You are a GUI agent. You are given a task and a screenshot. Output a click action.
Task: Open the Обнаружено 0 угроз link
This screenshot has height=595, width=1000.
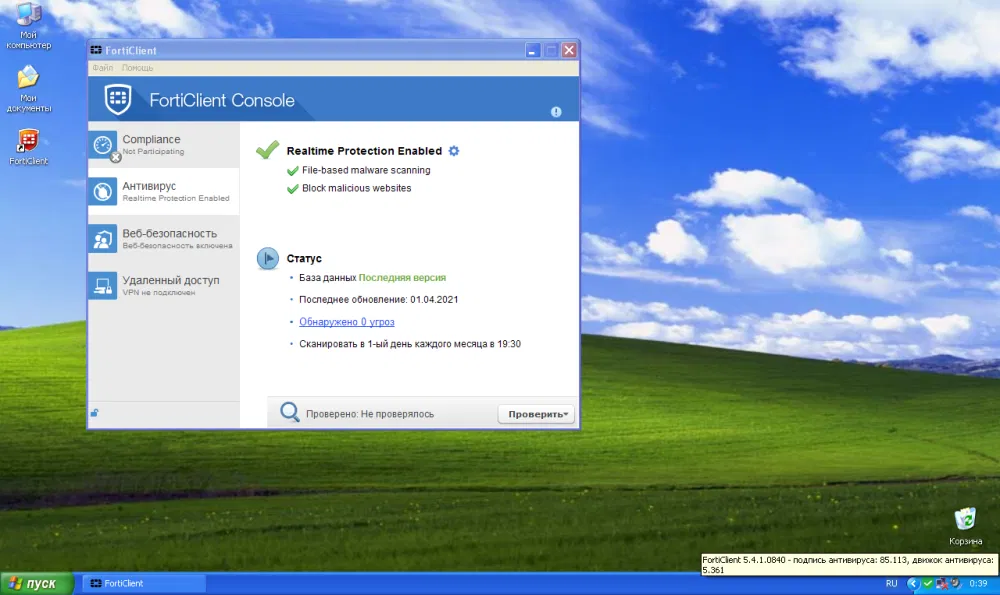(347, 322)
